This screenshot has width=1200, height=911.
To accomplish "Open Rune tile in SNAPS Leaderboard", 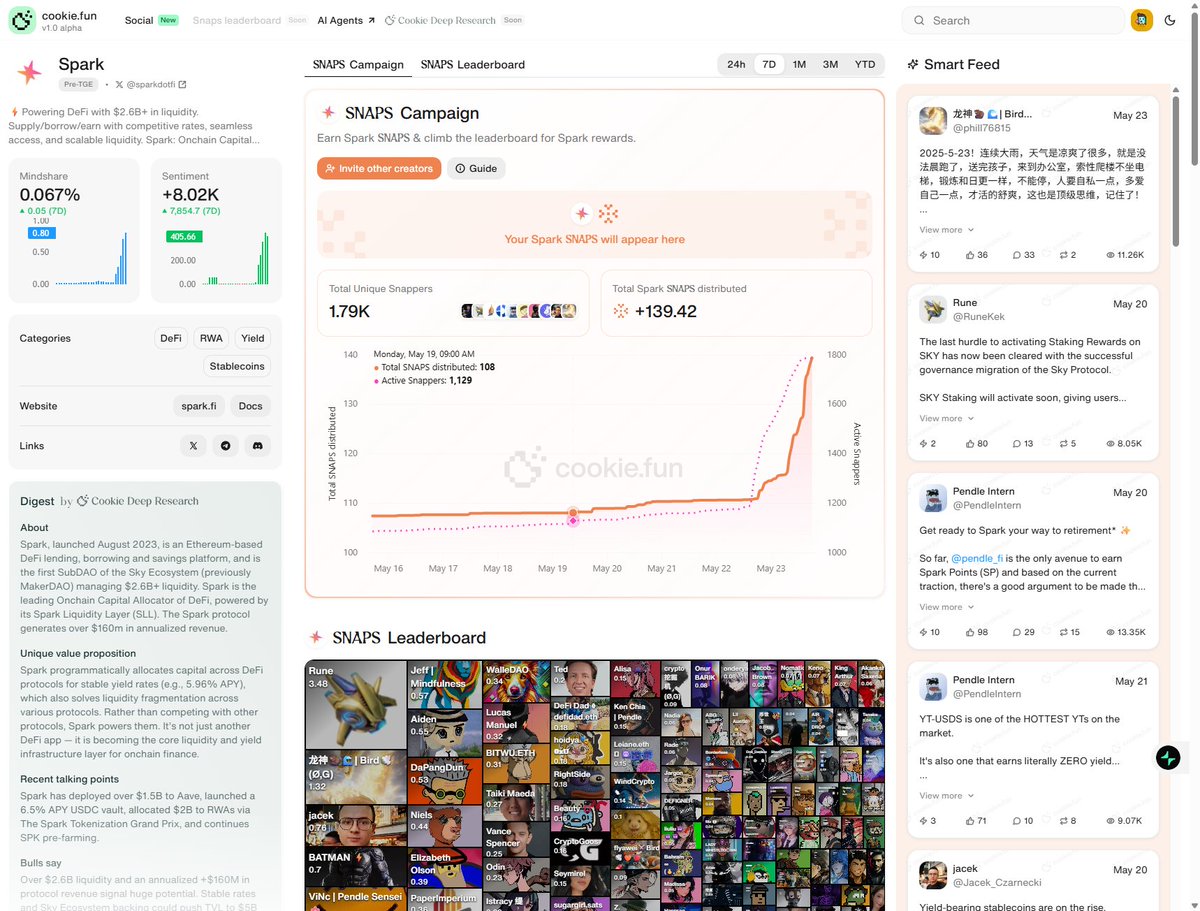I will [x=356, y=704].
